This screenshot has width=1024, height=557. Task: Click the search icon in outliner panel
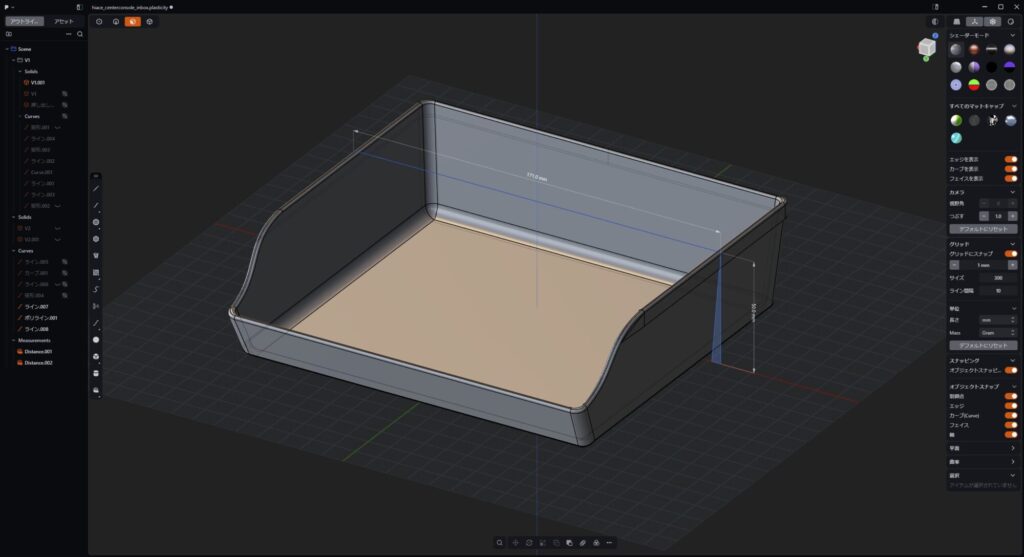[x=80, y=34]
